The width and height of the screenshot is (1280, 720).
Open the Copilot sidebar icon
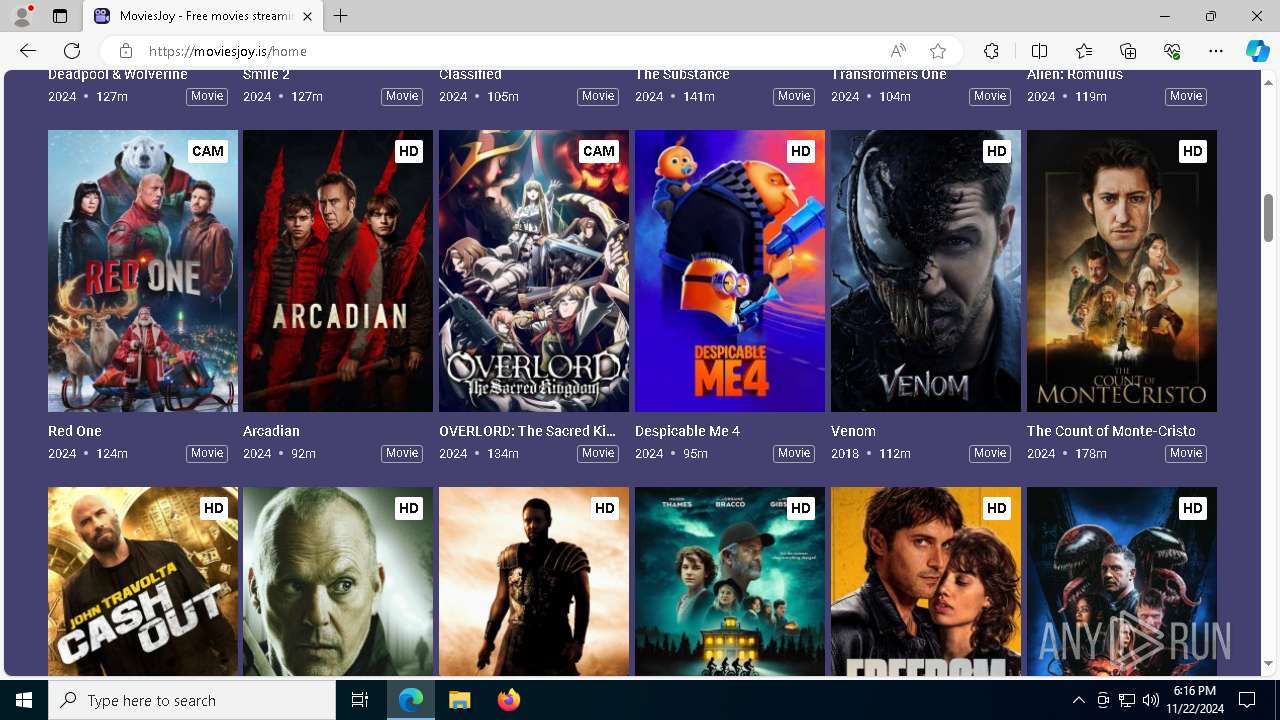coord(1257,51)
